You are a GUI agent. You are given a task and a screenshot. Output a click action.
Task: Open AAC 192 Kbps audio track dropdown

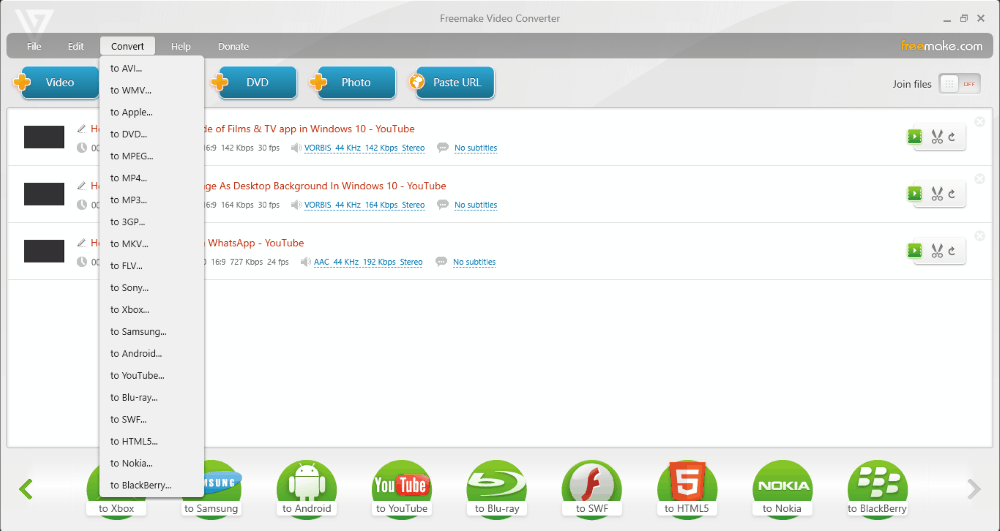pyautogui.click(x=368, y=262)
